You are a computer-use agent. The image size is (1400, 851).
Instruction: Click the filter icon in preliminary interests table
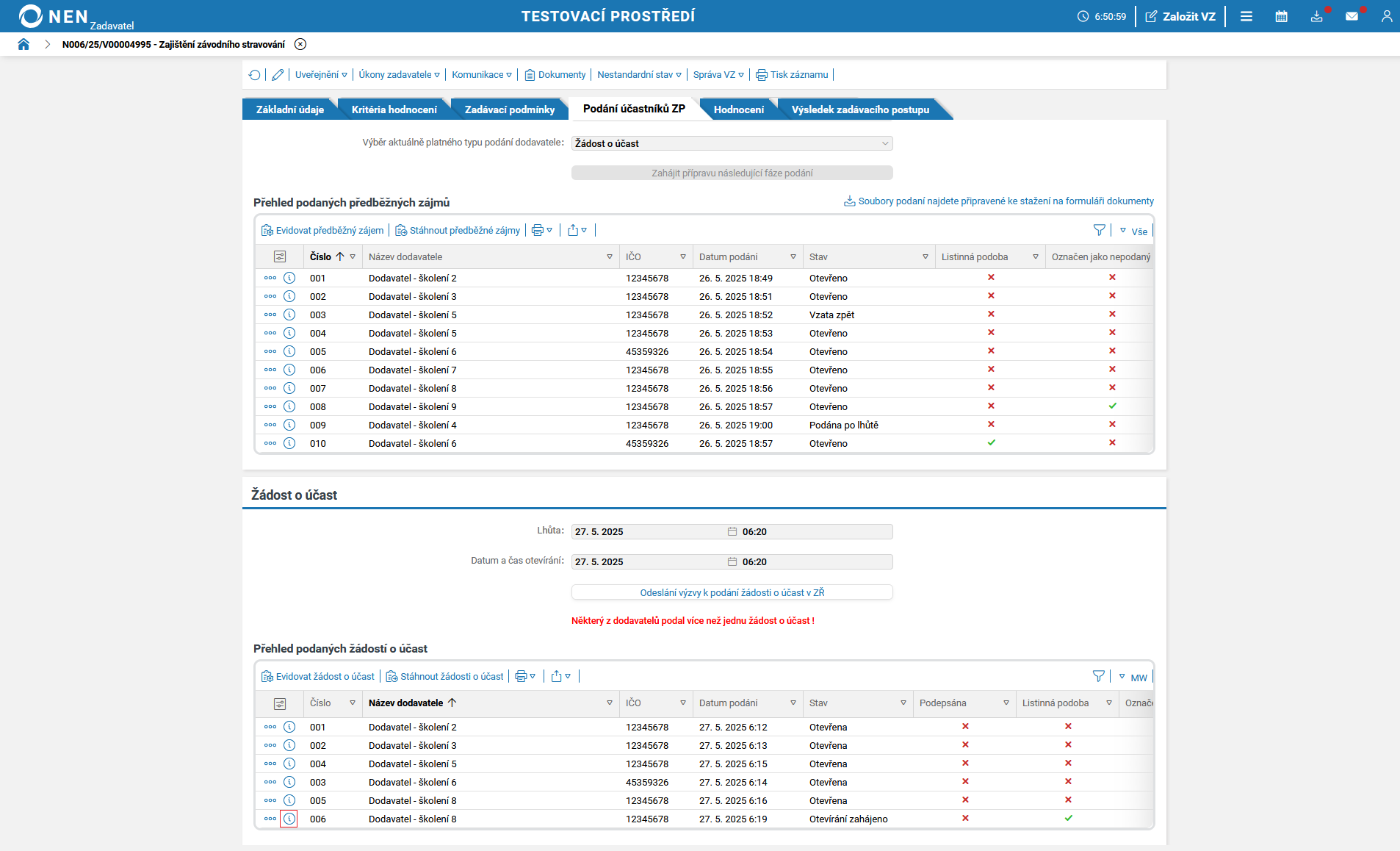coord(1099,230)
